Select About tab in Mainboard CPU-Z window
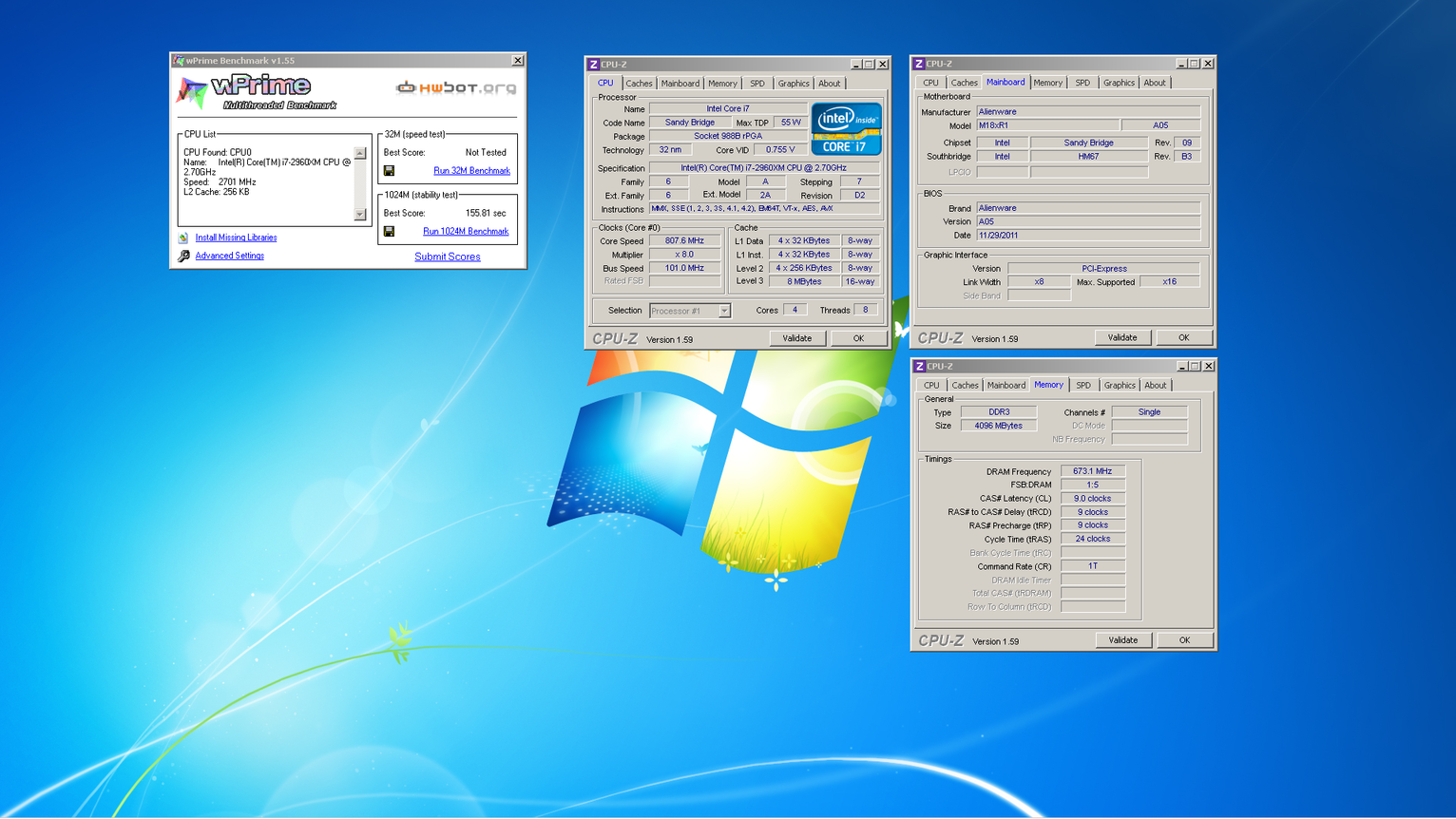The image size is (1456, 819). (x=1155, y=83)
